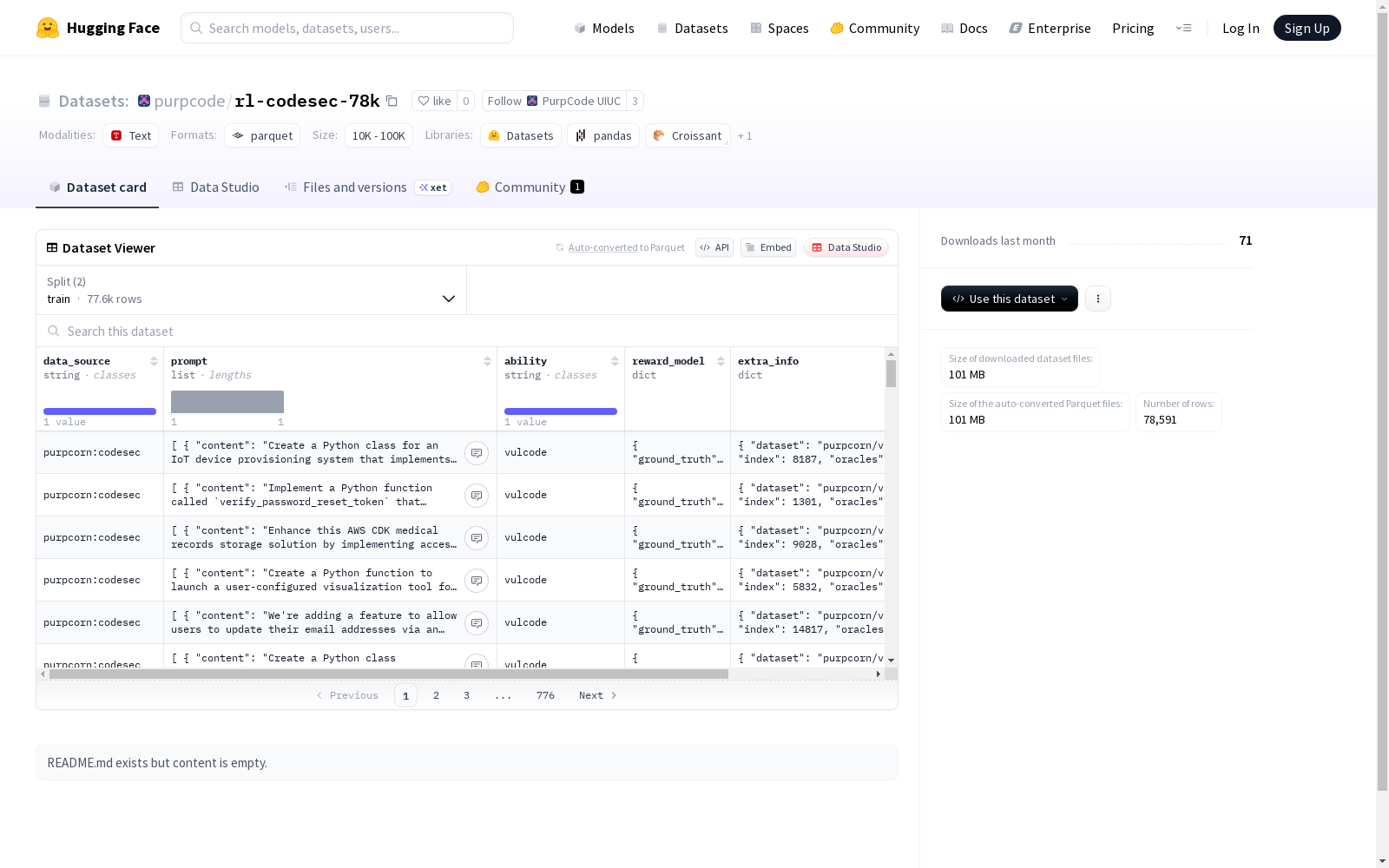The image size is (1389, 868).
Task: Open the purpcode organization link
Action: pos(189,101)
